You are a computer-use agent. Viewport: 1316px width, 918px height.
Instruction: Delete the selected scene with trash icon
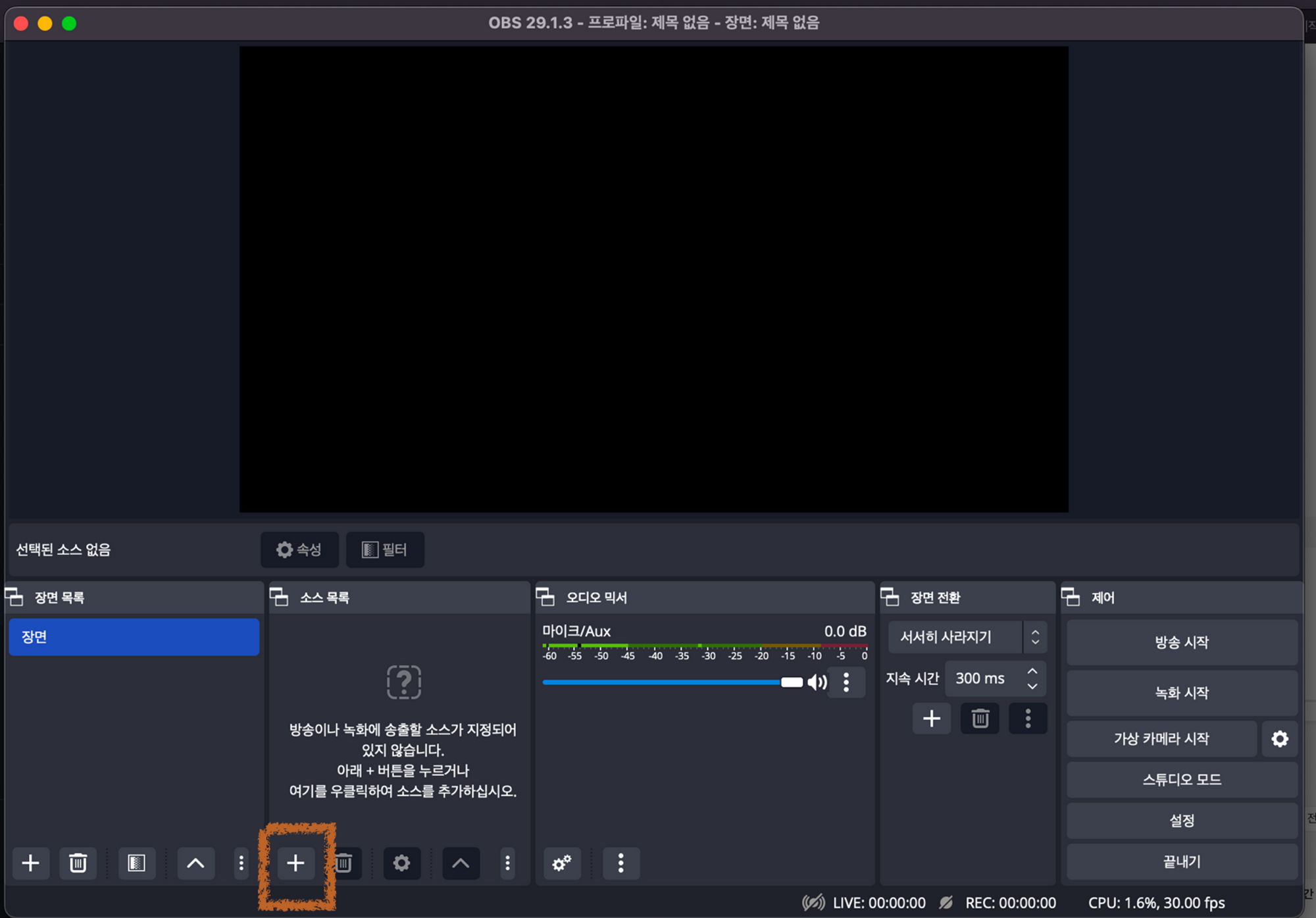click(78, 863)
